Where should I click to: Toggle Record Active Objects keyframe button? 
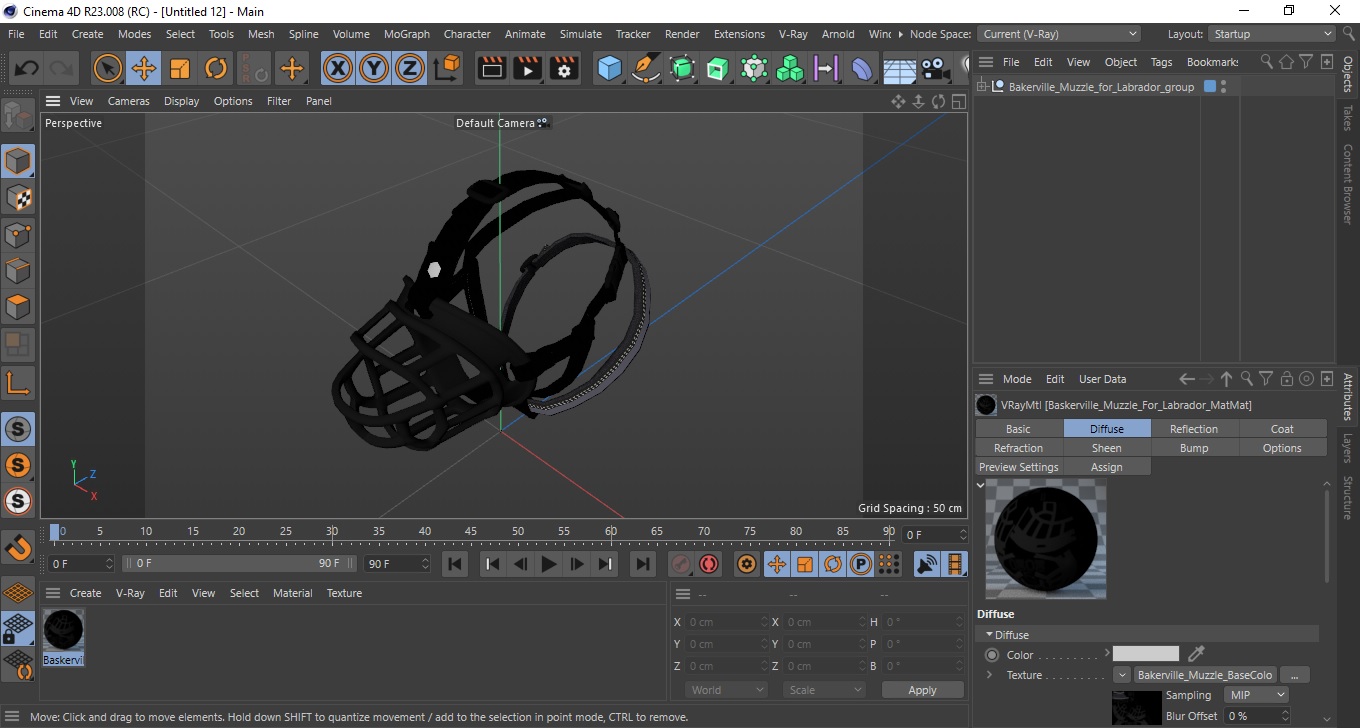point(680,564)
